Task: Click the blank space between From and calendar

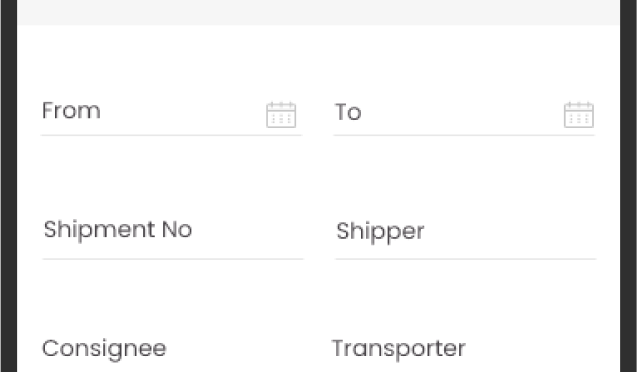Action: pyautogui.click(x=183, y=111)
